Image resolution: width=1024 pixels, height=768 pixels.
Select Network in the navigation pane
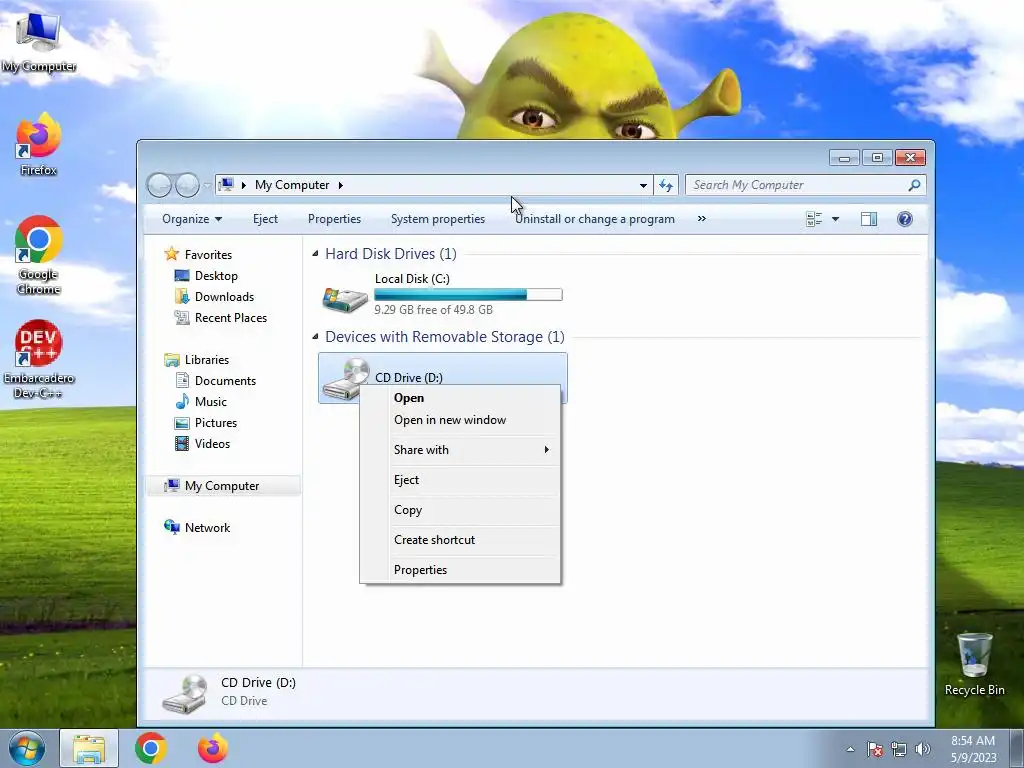[207, 528]
